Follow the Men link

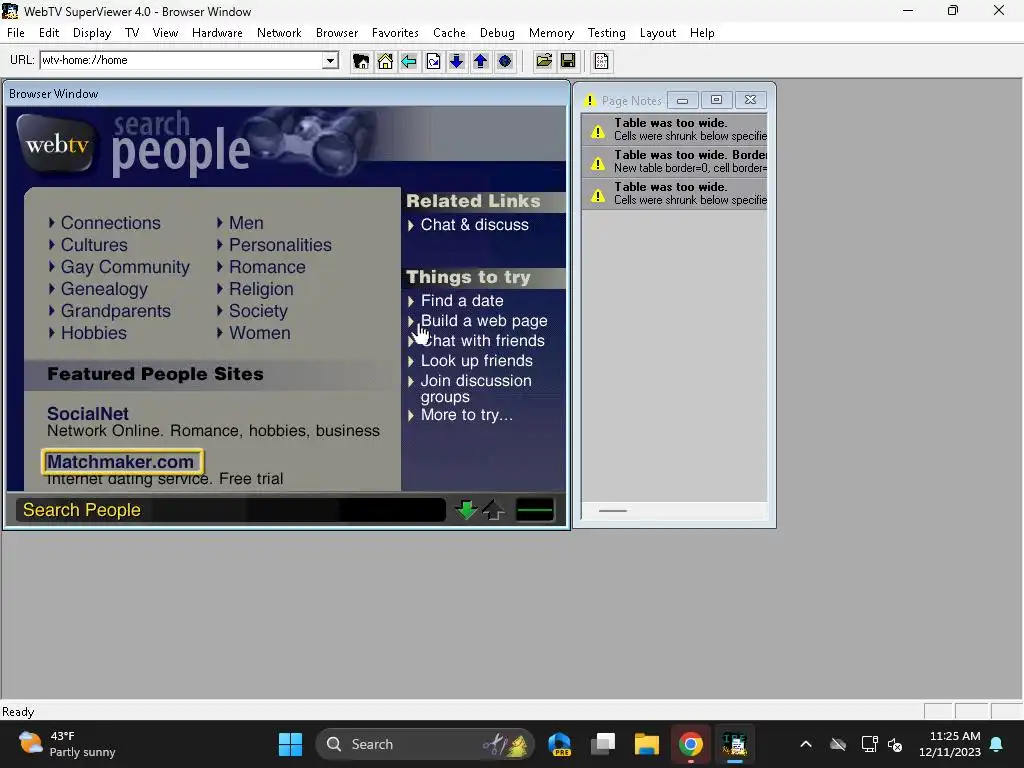246,223
